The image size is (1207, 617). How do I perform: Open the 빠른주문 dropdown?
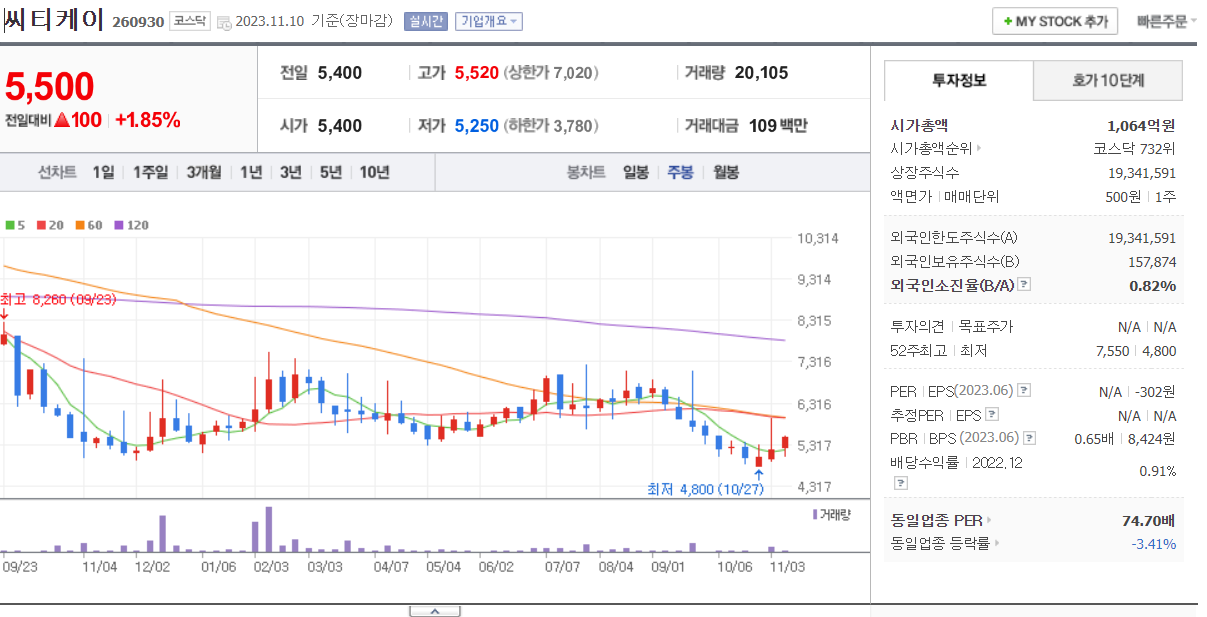[x=1167, y=21]
